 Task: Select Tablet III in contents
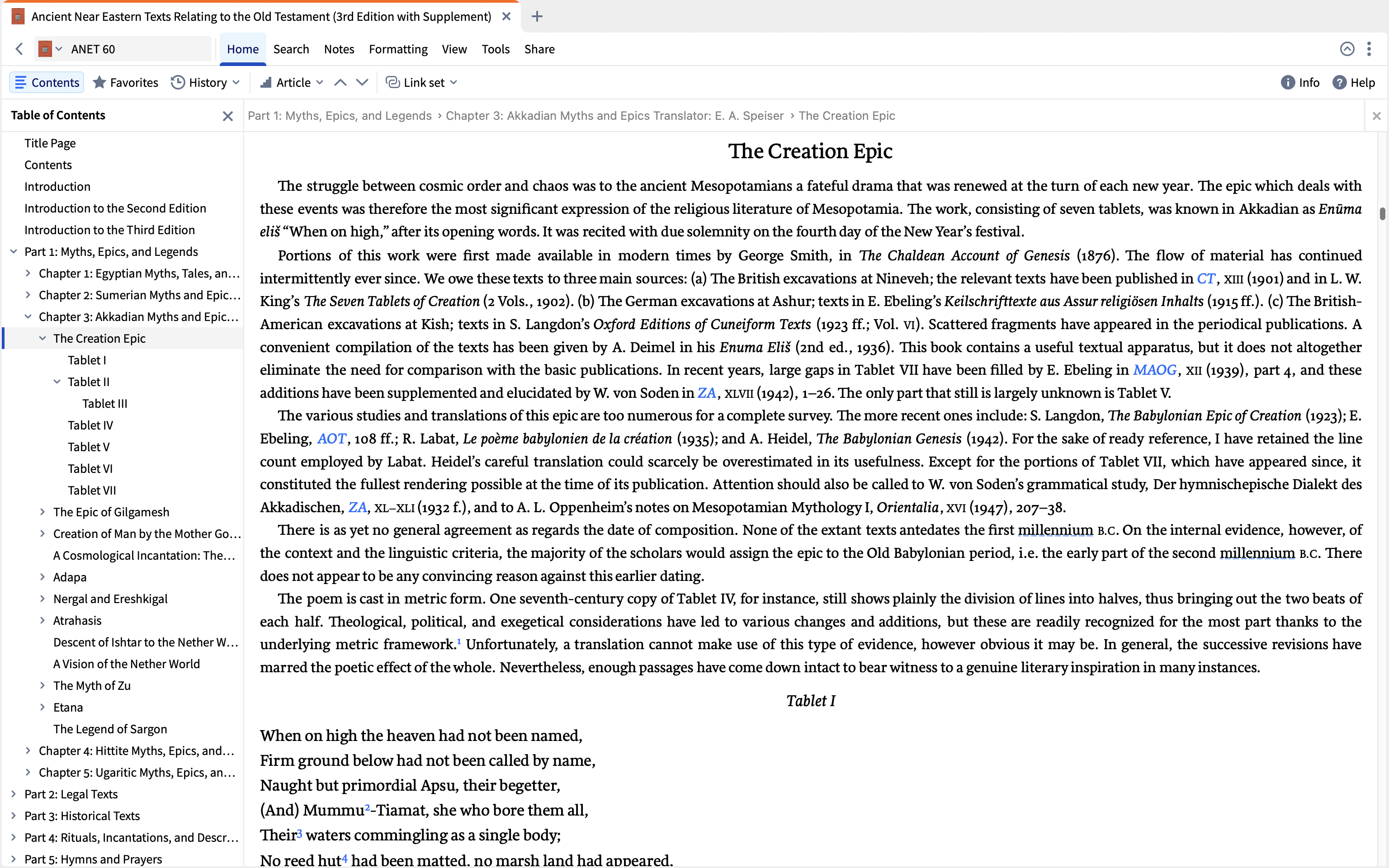click(105, 404)
